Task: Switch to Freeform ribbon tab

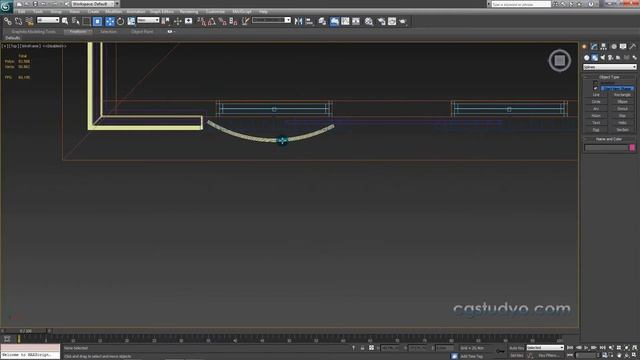Action: [x=78, y=31]
